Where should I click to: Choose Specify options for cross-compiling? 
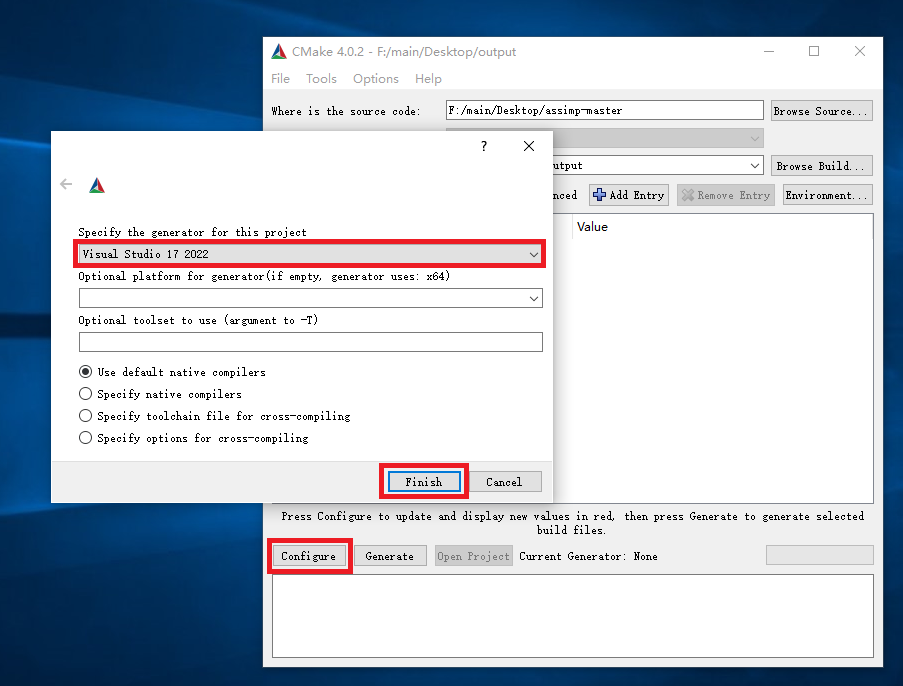pyautogui.click(x=85, y=438)
